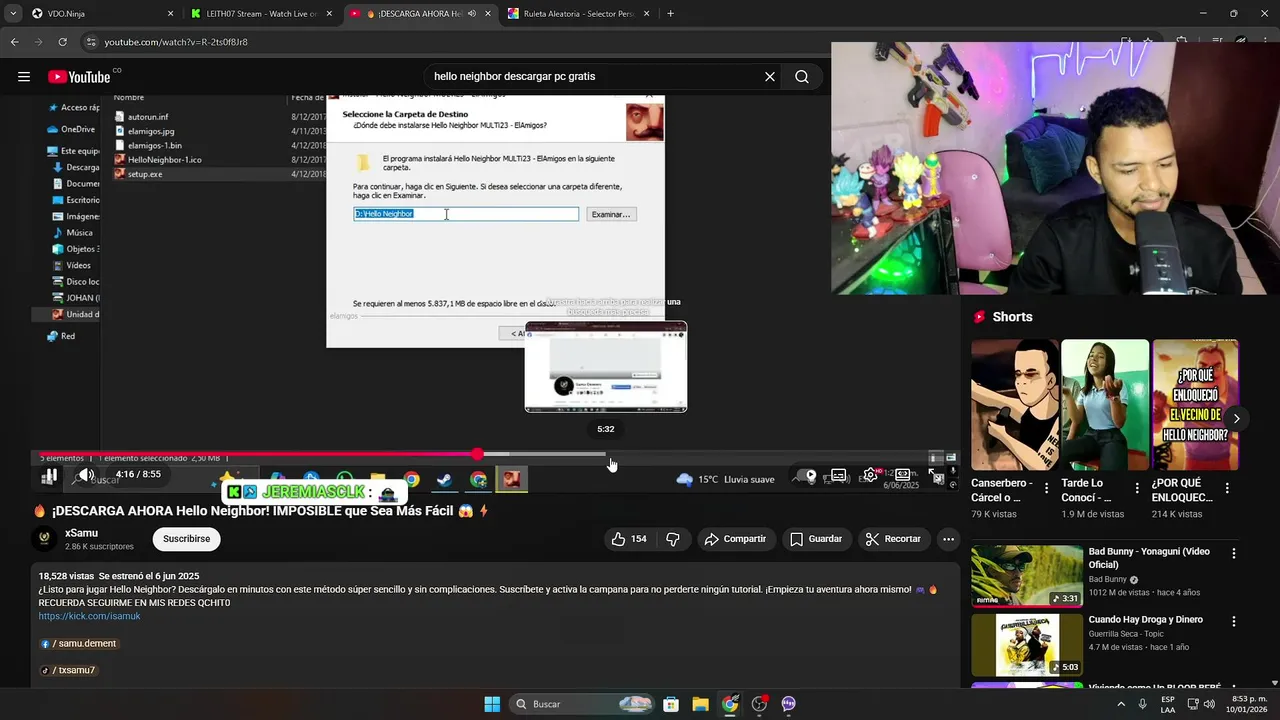Toggle subtitles in the video player
This screenshot has height=720, width=1280.
839,475
